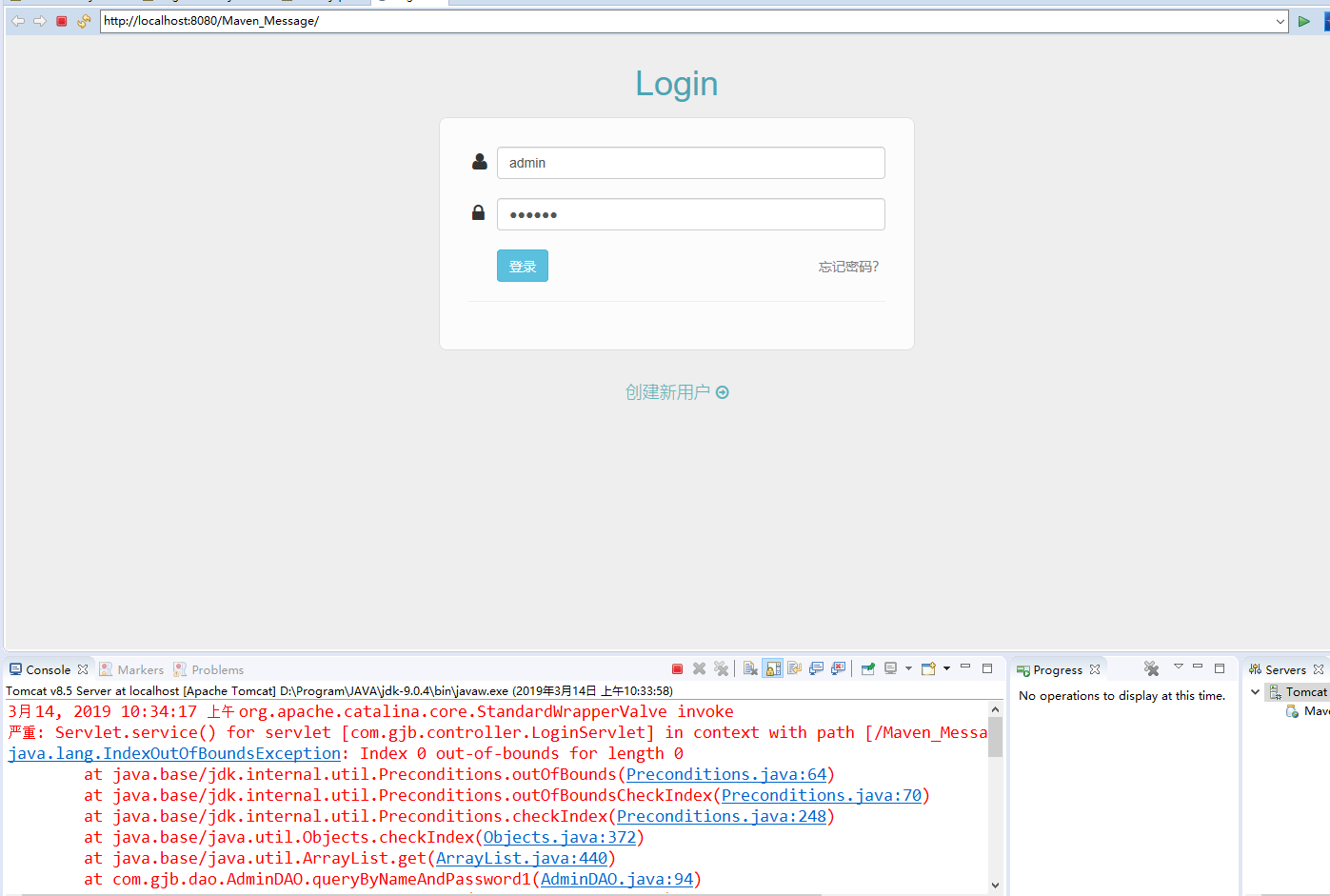
Task: Open Display Selected Console dropdown arrow
Action: tap(908, 668)
